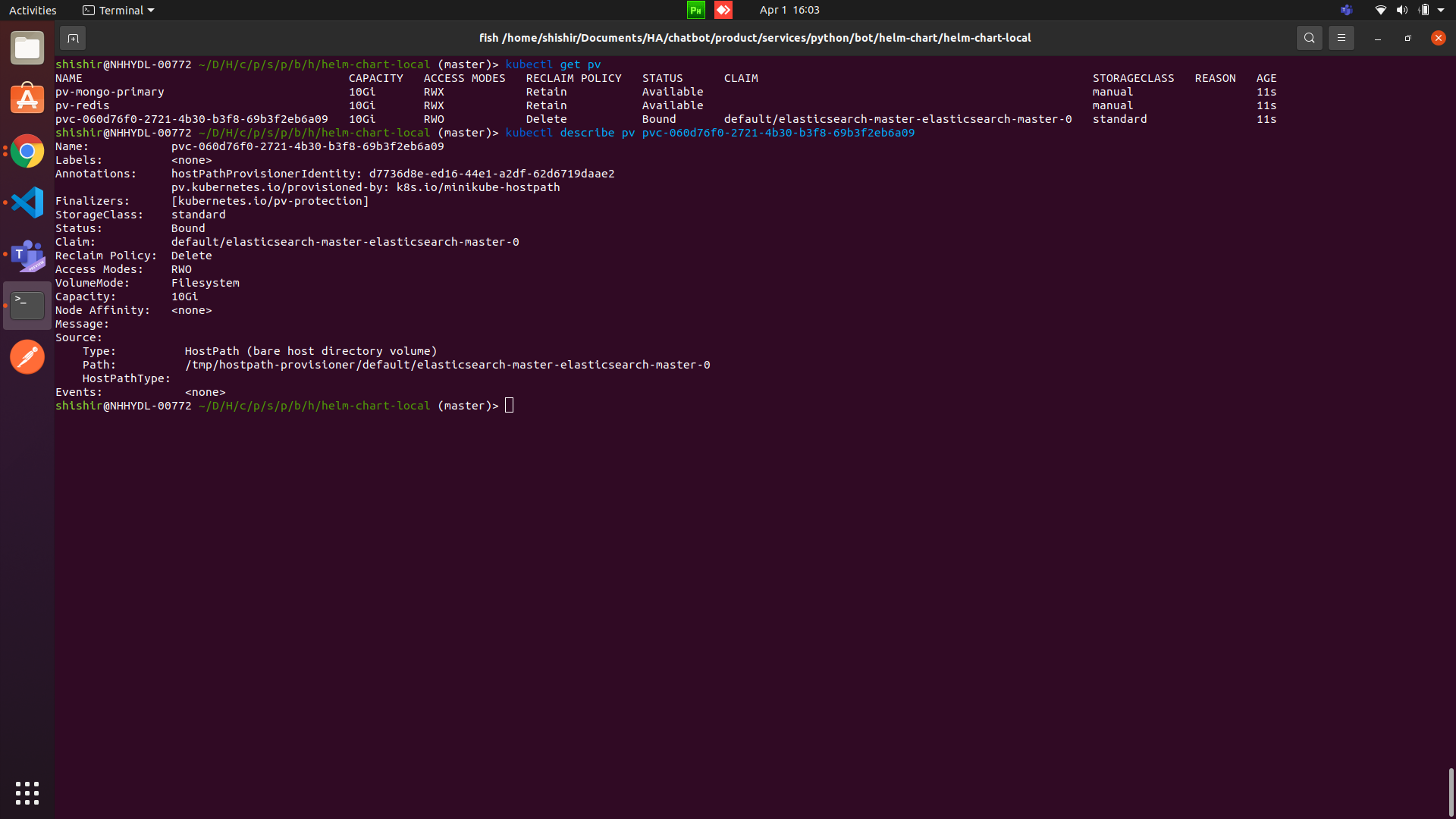Open the terminal search icon
The height and width of the screenshot is (819, 1456).
pyautogui.click(x=1309, y=38)
